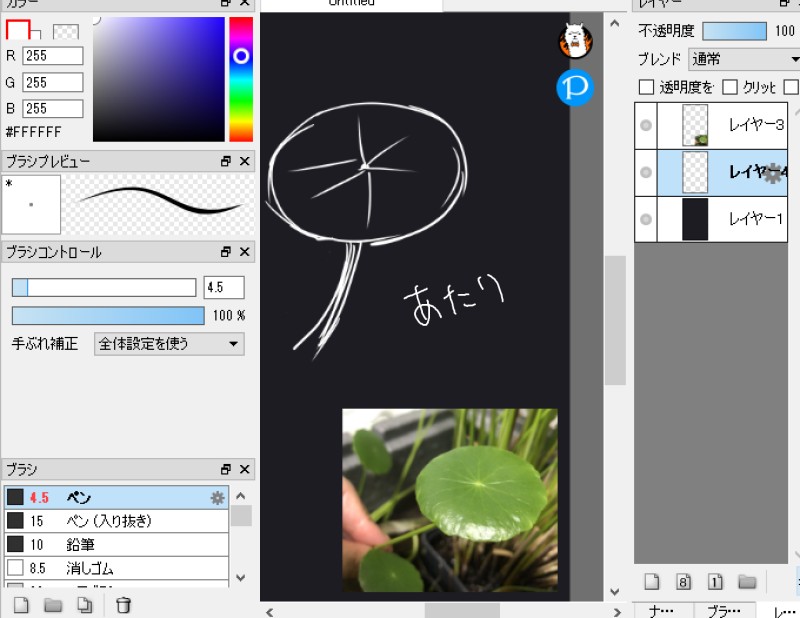This screenshot has height=618, width=800.
Task: Toggle visibility of レイヤー3
Action: click(x=646, y=126)
